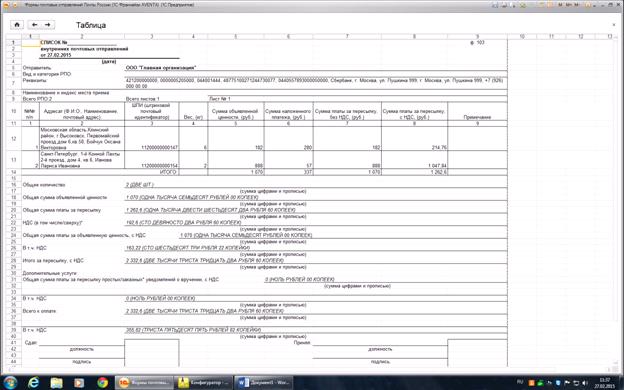
Task: Click the 1 047,84 amount cell
Action: point(414,160)
